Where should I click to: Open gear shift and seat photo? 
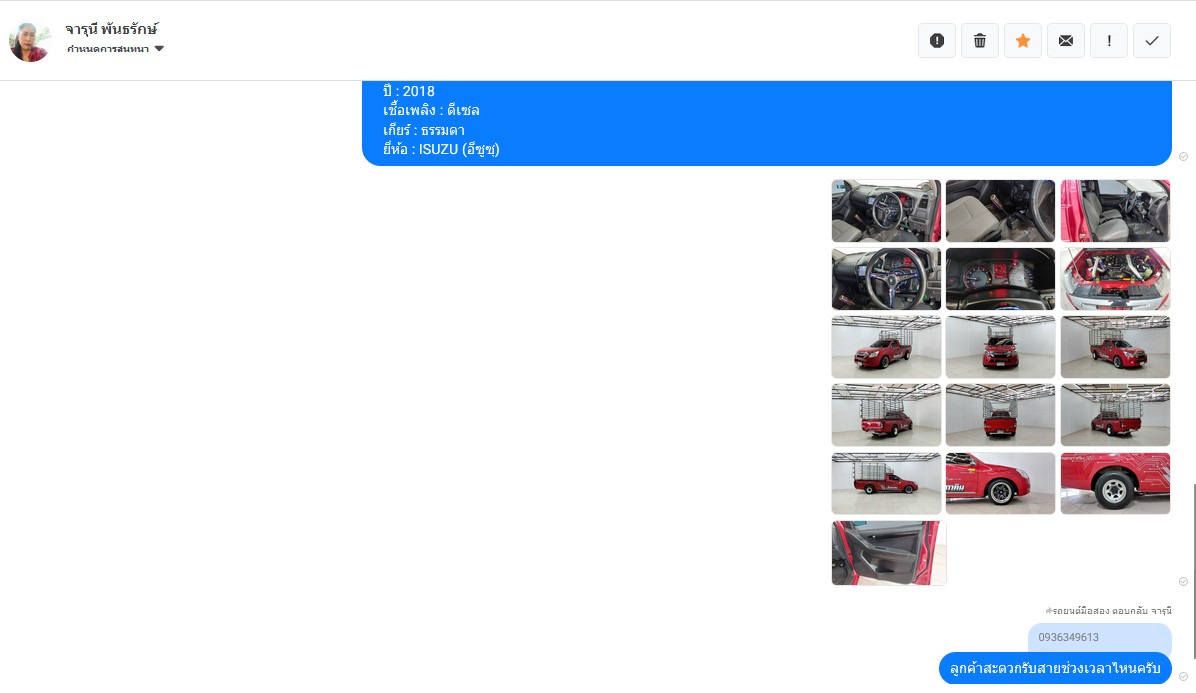1001,211
